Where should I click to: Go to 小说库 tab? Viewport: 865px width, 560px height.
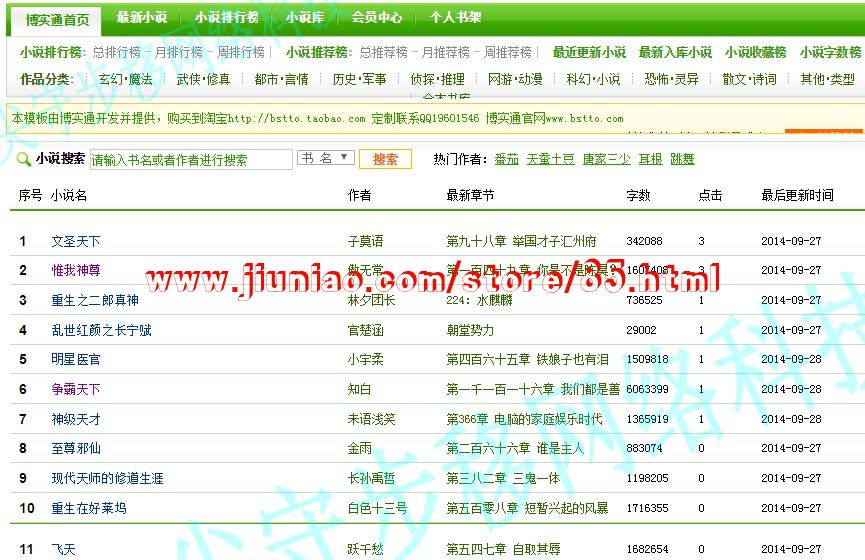305,17
